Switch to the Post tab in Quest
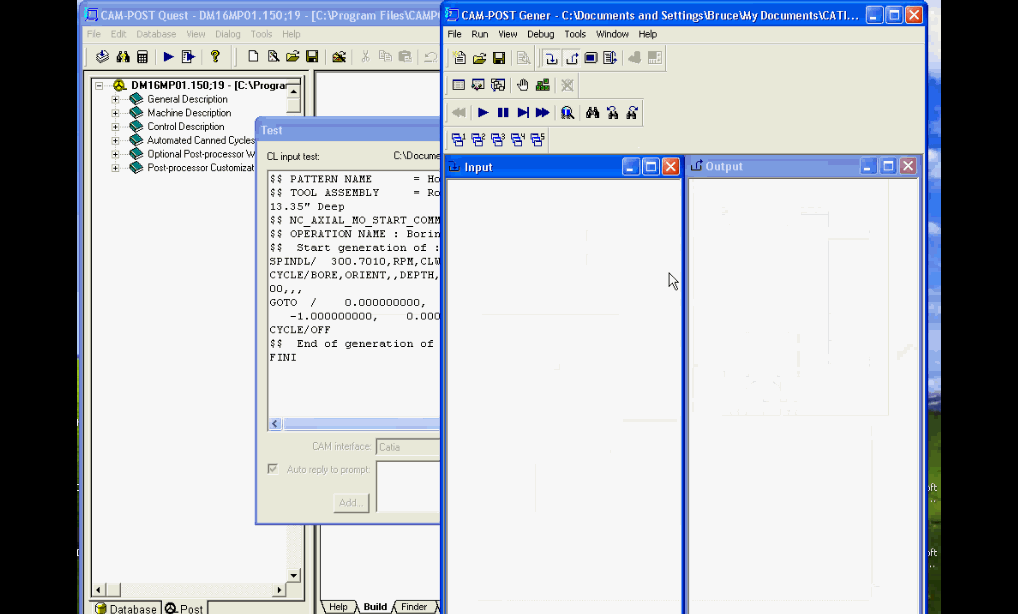The image size is (1018, 614). [184, 608]
